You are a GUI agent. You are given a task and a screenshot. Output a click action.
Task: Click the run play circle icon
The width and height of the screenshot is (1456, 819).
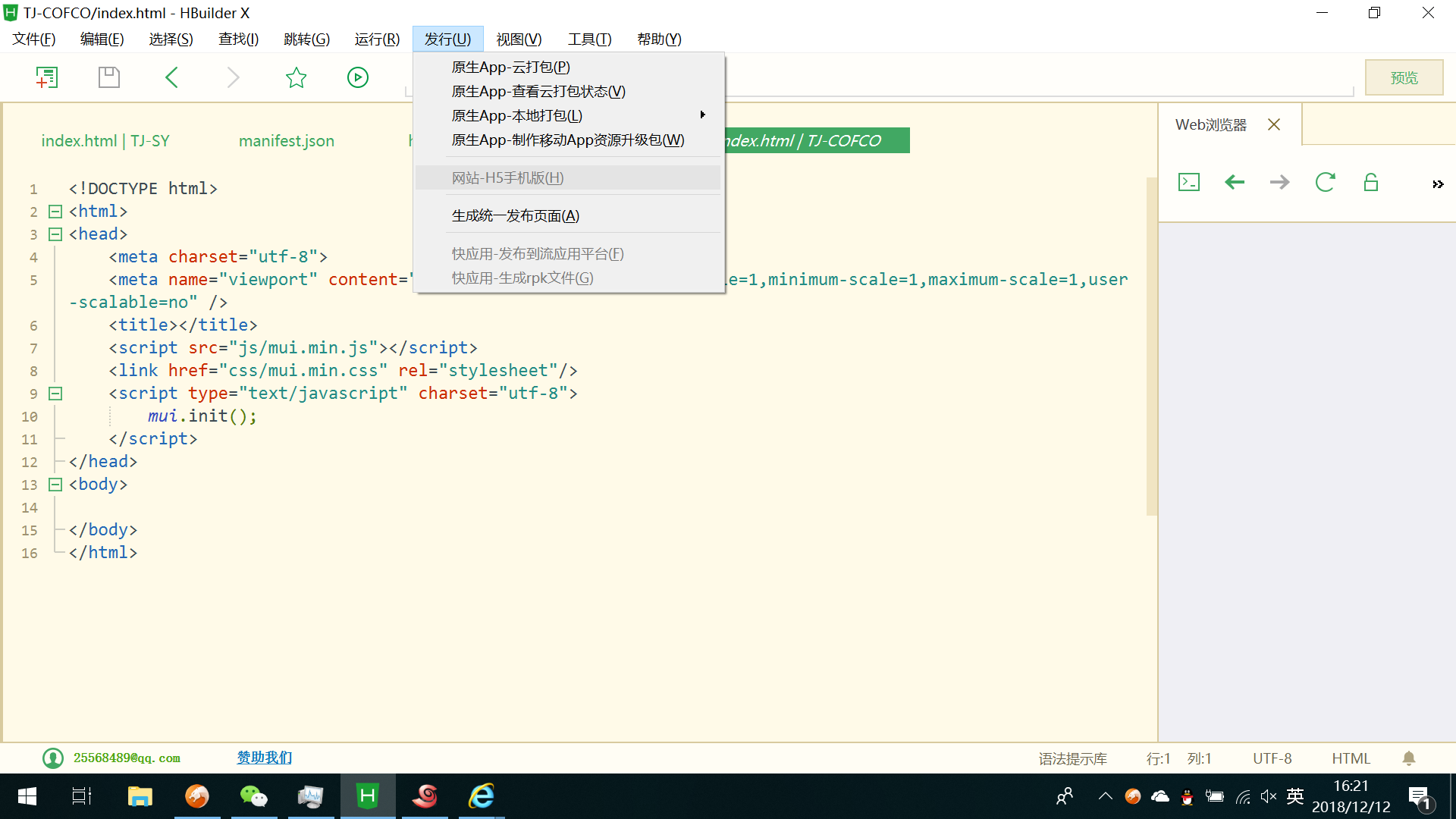click(358, 77)
